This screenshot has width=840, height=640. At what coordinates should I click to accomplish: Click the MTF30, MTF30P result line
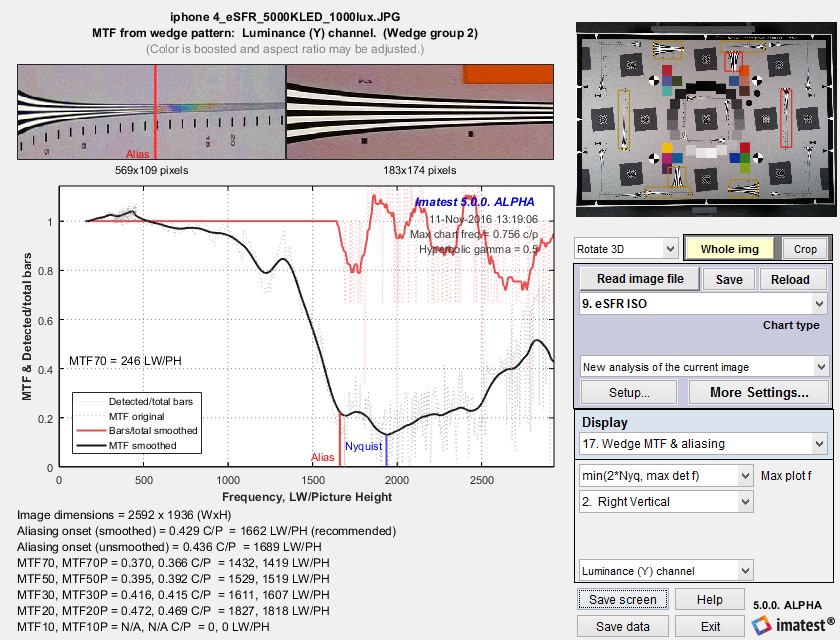pyautogui.click(x=173, y=594)
